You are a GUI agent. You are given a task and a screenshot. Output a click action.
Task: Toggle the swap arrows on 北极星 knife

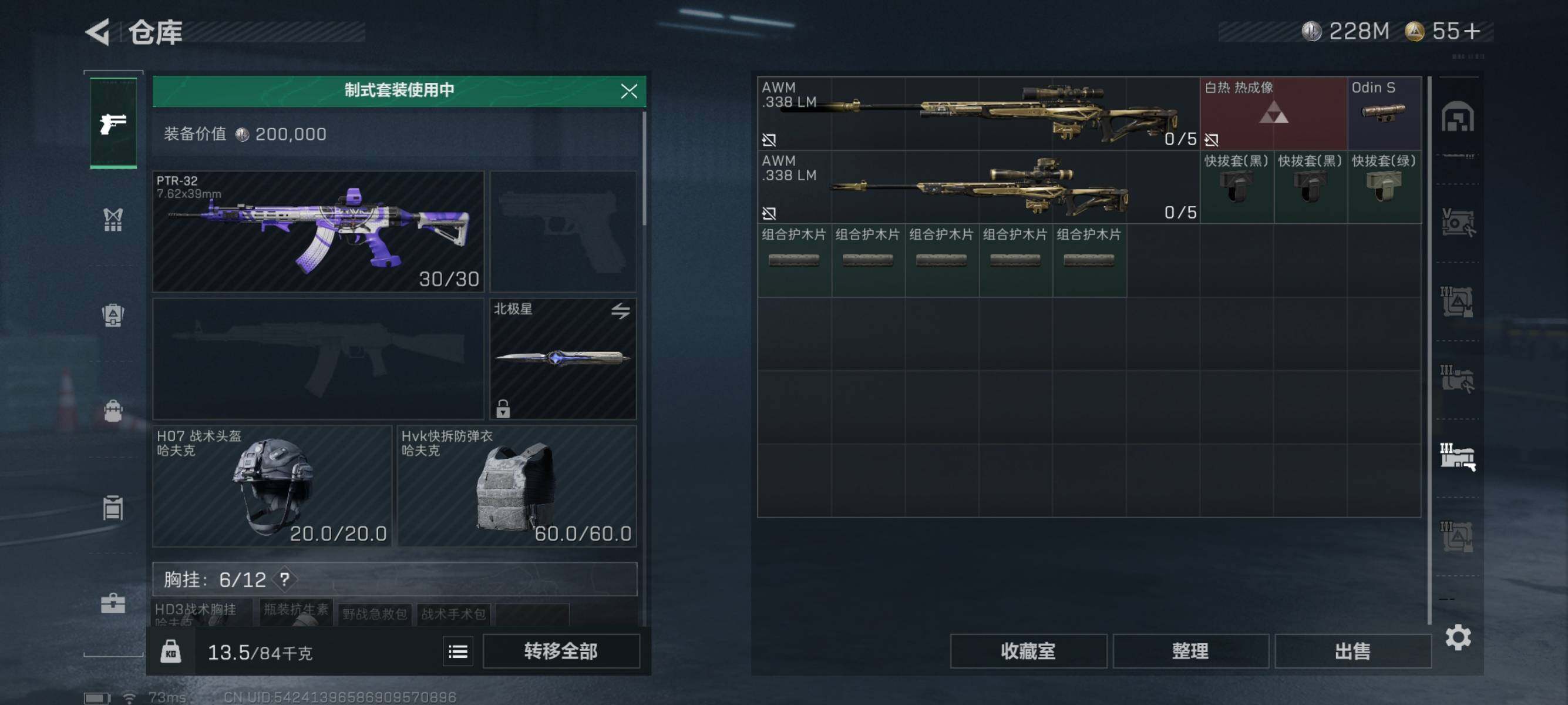click(x=620, y=311)
